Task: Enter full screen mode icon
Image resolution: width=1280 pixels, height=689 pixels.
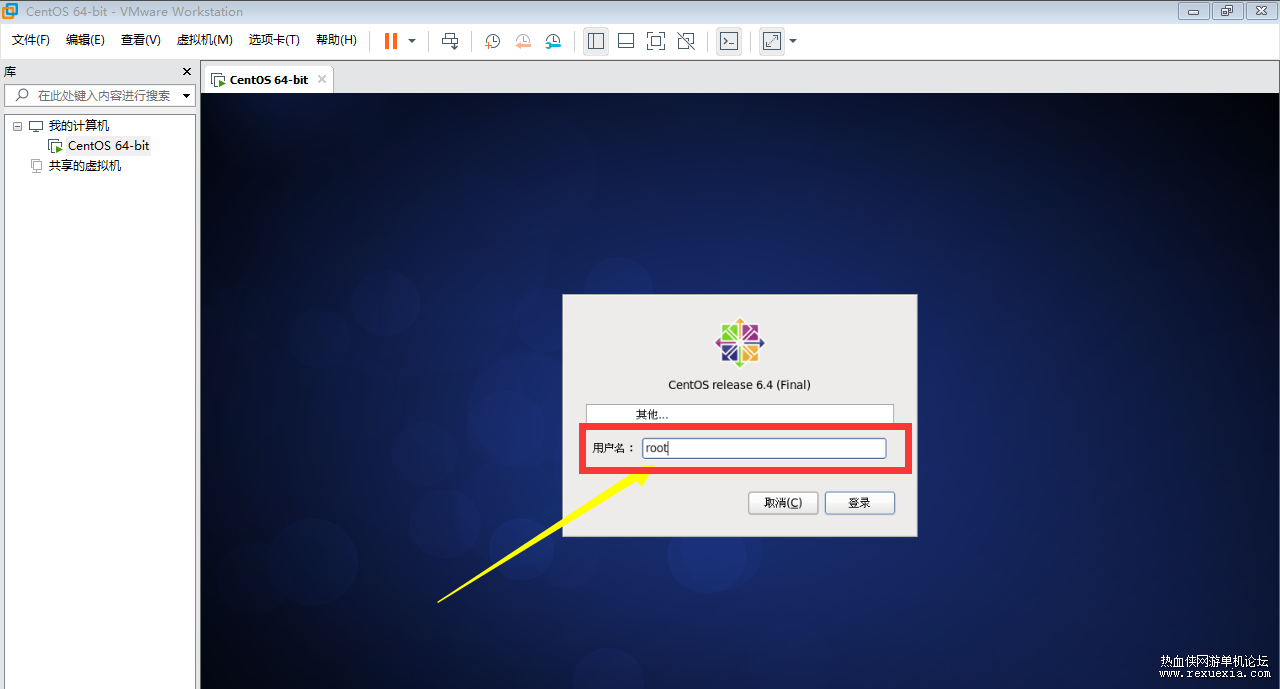Action: click(x=656, y=41)
